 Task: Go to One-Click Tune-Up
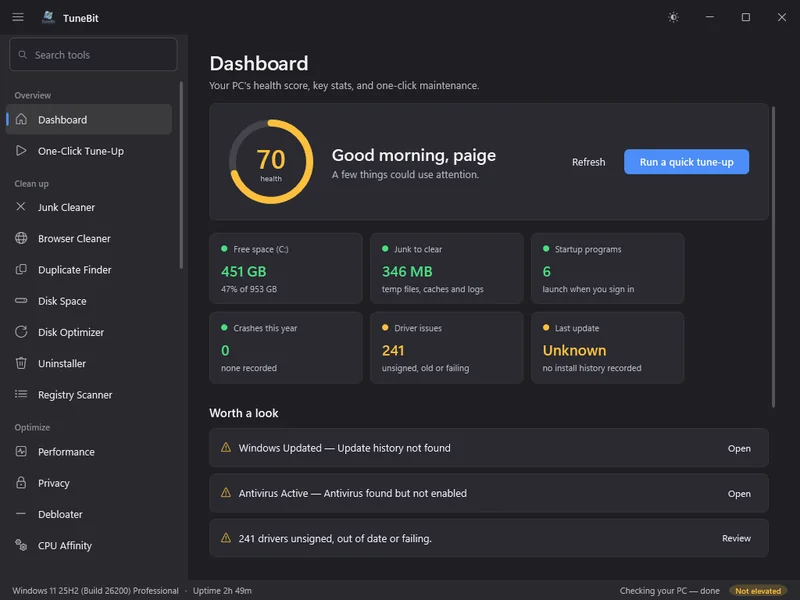89,151
